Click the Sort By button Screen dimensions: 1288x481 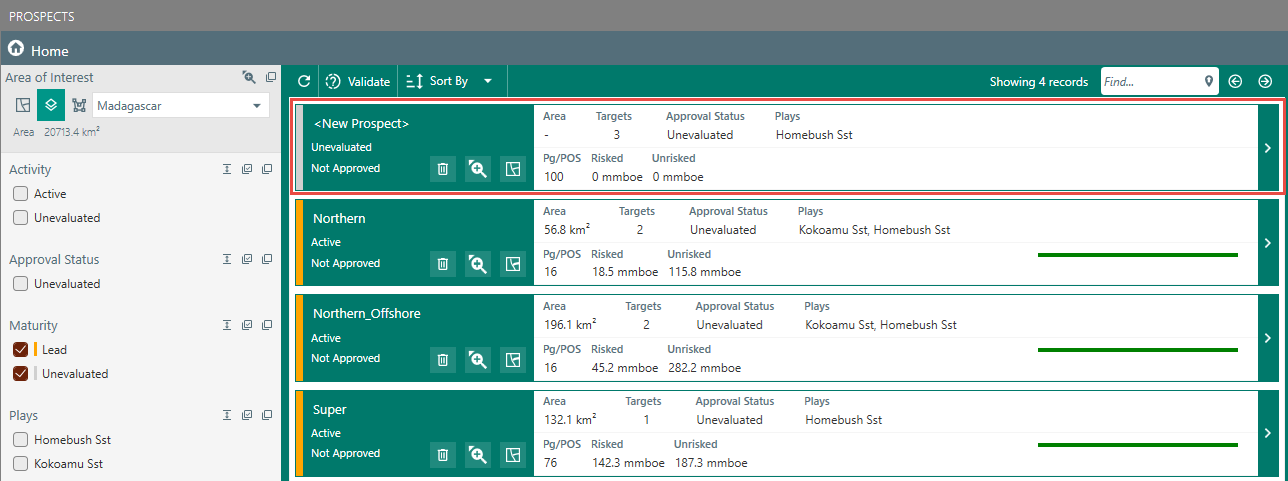click(x=437, y=81)
